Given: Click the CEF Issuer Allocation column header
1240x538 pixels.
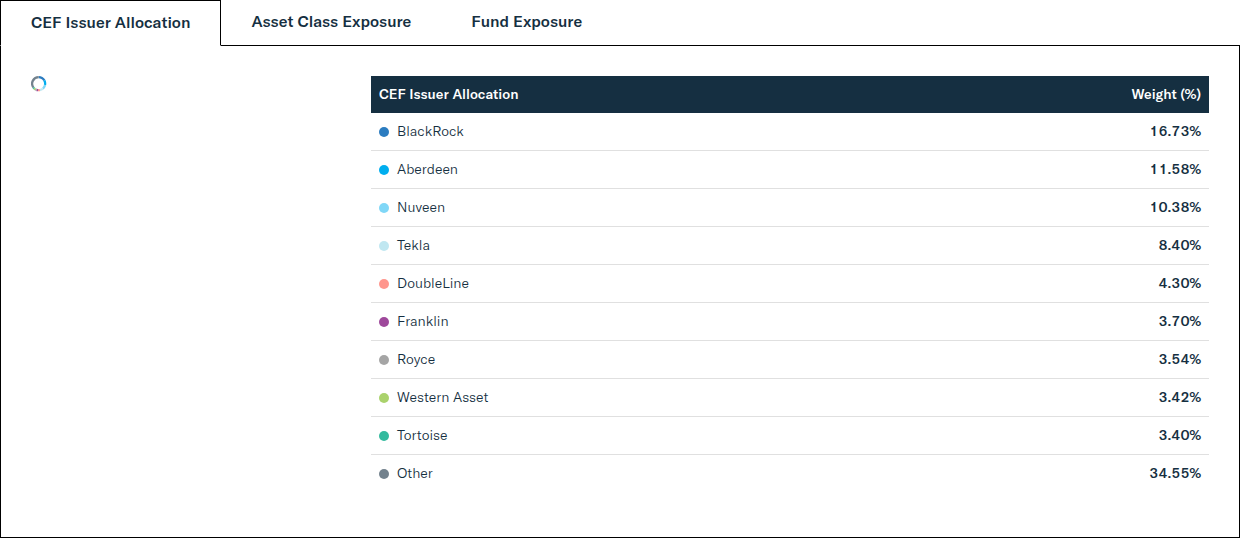Looking at the screenshot, I should [449, 94].
